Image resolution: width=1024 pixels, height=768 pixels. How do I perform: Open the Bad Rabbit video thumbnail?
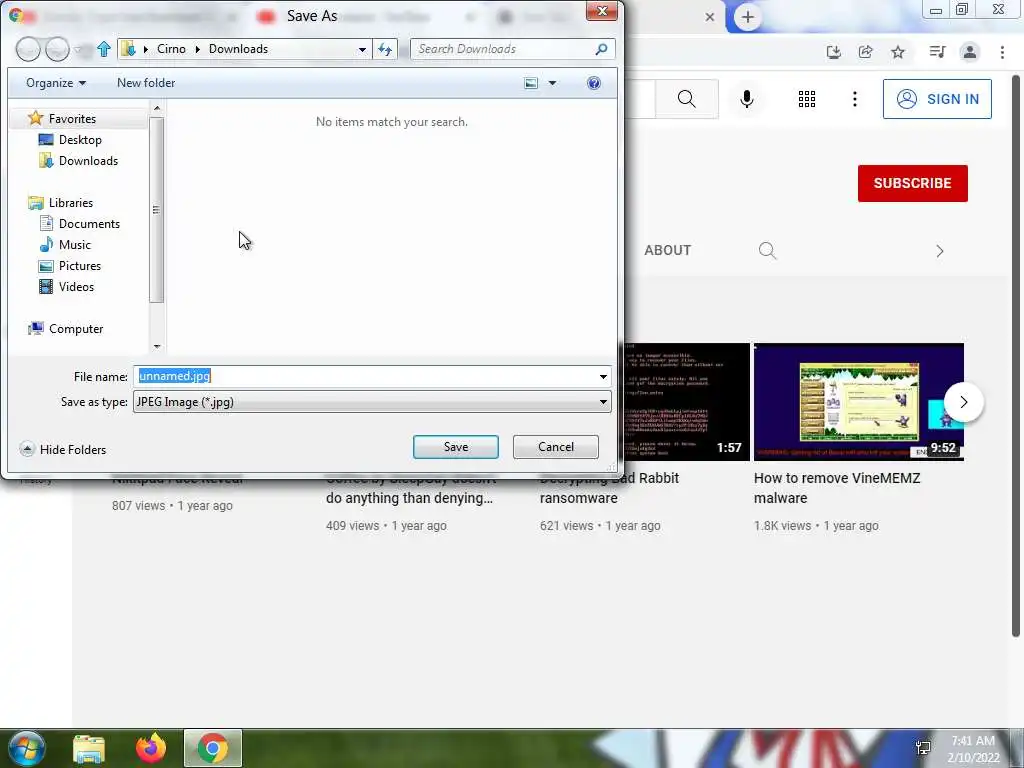click(687, 402)
